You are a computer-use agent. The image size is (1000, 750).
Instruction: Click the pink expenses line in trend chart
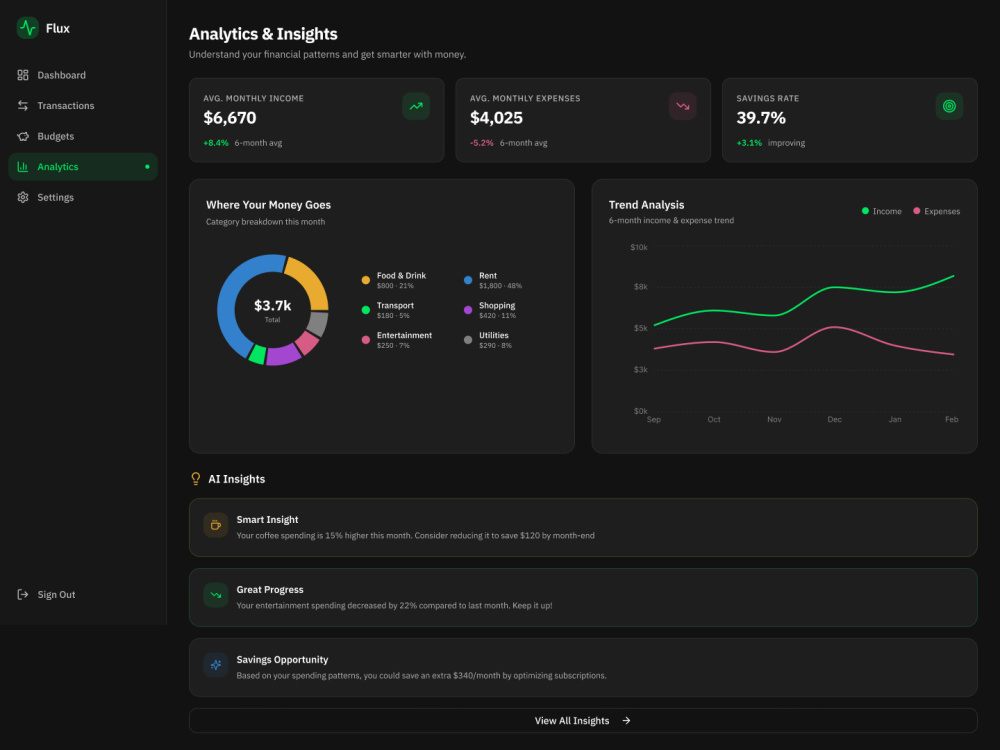click(x=835, y=328)
